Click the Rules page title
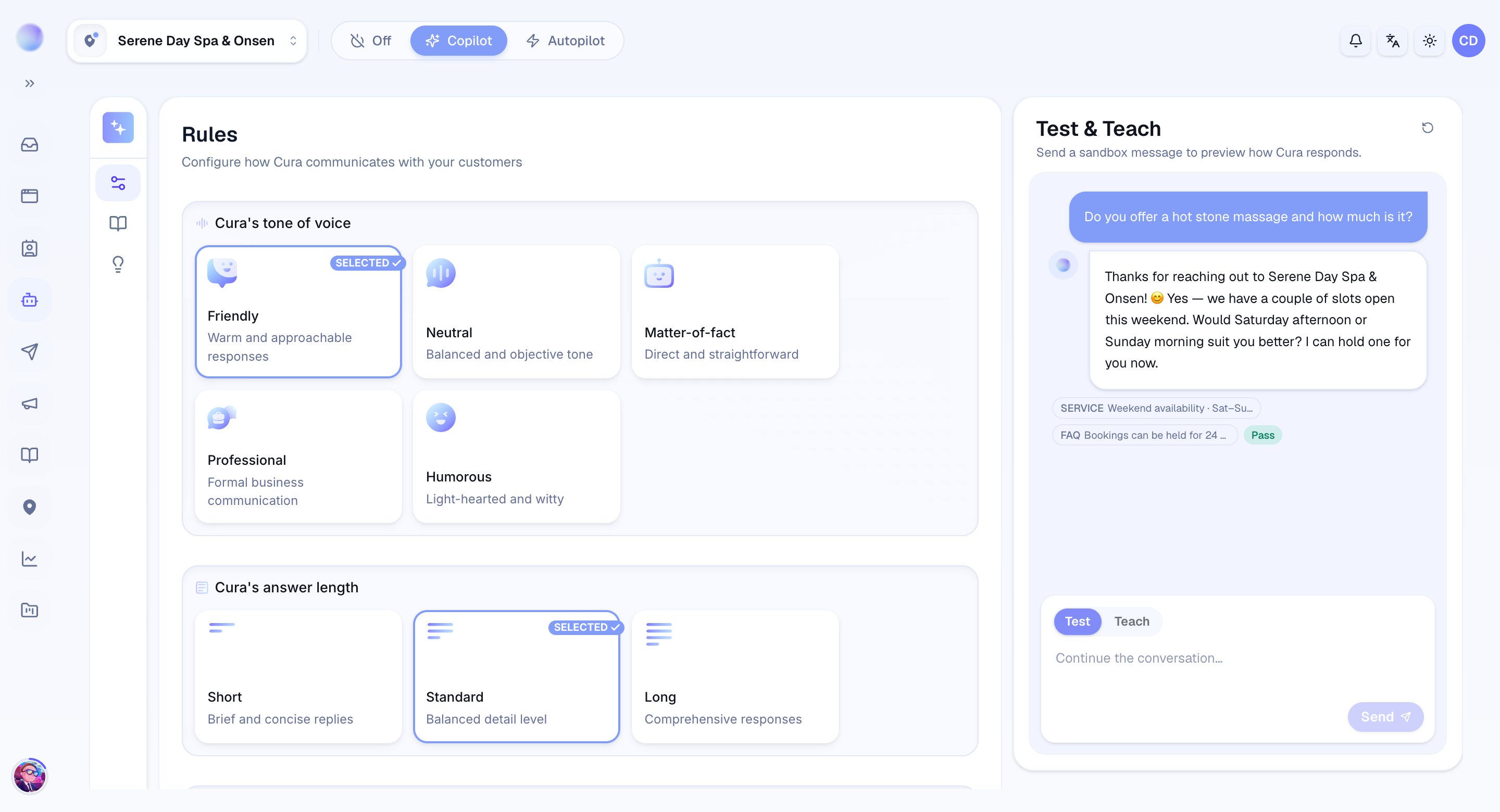Viewport: 1500px width, 812px height. (x=209, y=134)
